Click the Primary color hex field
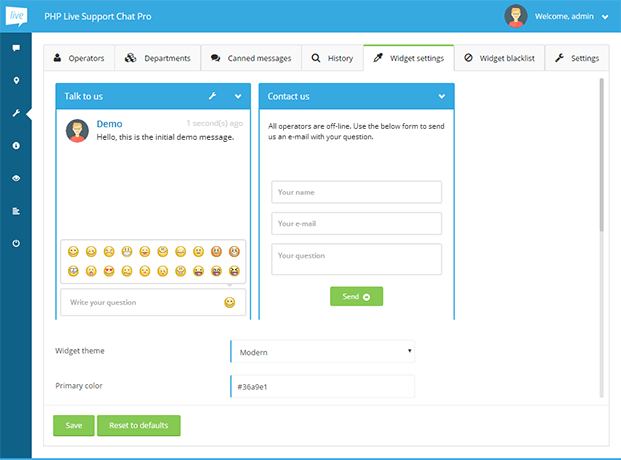 pos(322,386)
